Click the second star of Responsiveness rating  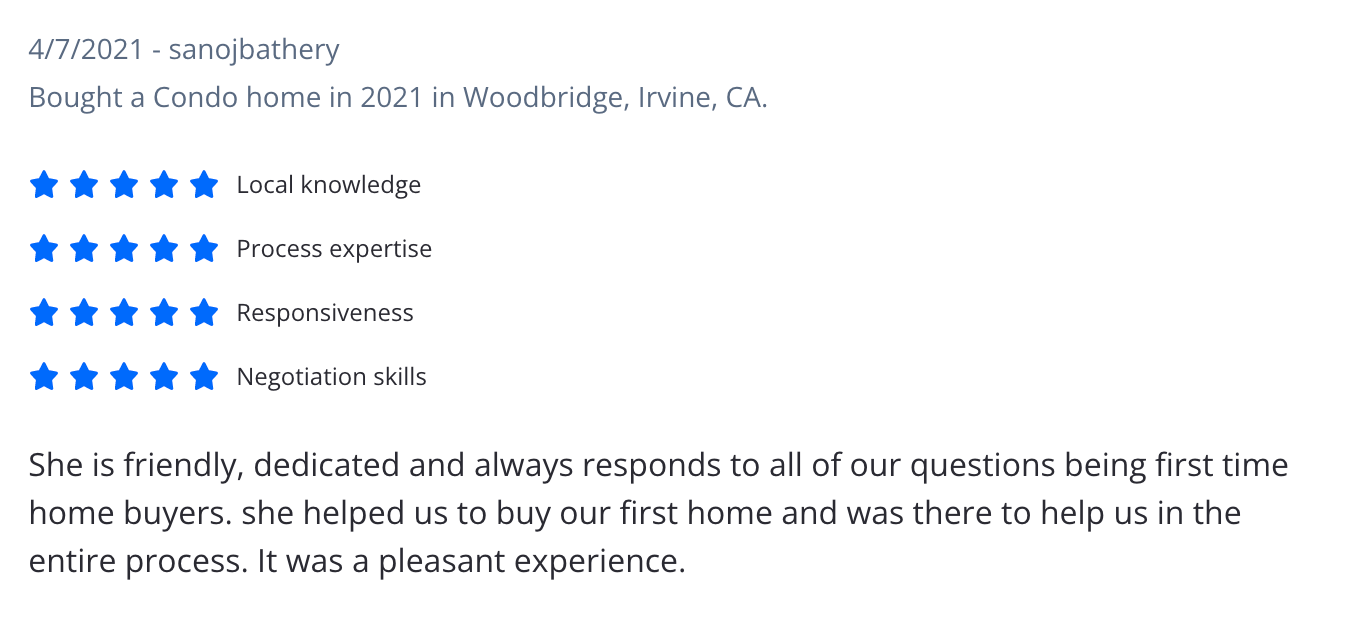[84, 313]
